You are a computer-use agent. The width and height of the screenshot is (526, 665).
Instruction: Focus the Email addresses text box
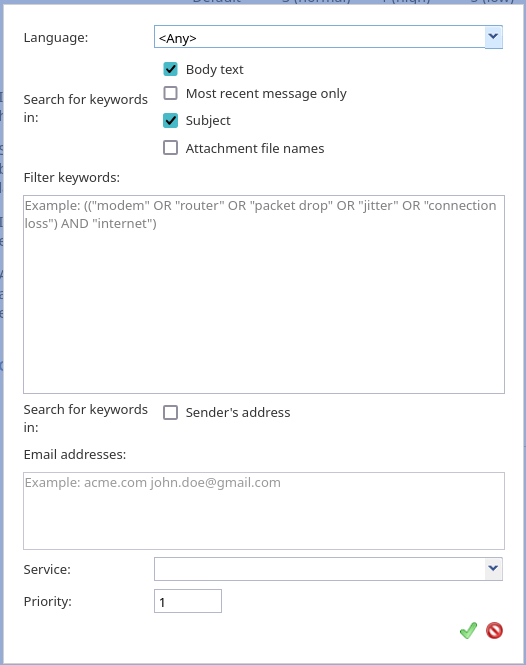click(264, 511)
